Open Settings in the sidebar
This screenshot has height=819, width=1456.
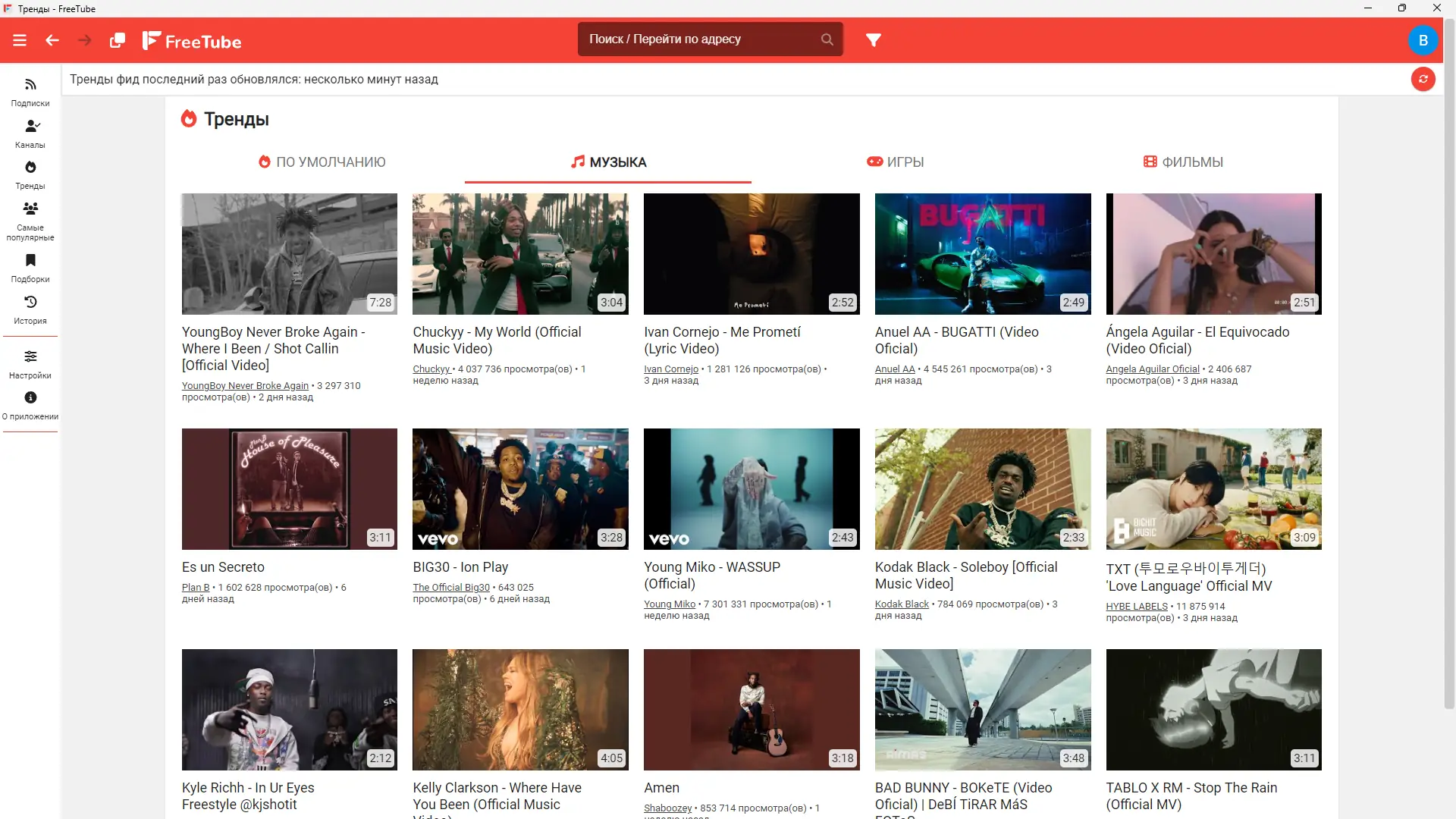coord(30,364)
